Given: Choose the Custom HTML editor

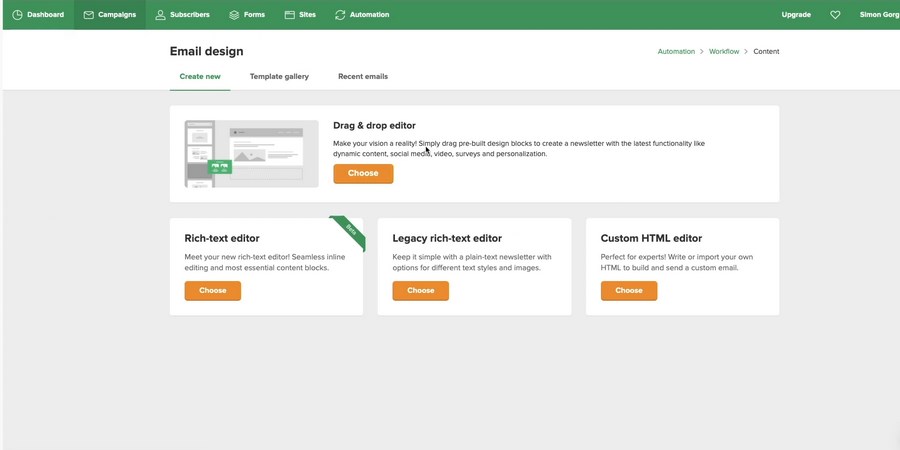Looking at the screenshot, I should click(x=628, y=291).
